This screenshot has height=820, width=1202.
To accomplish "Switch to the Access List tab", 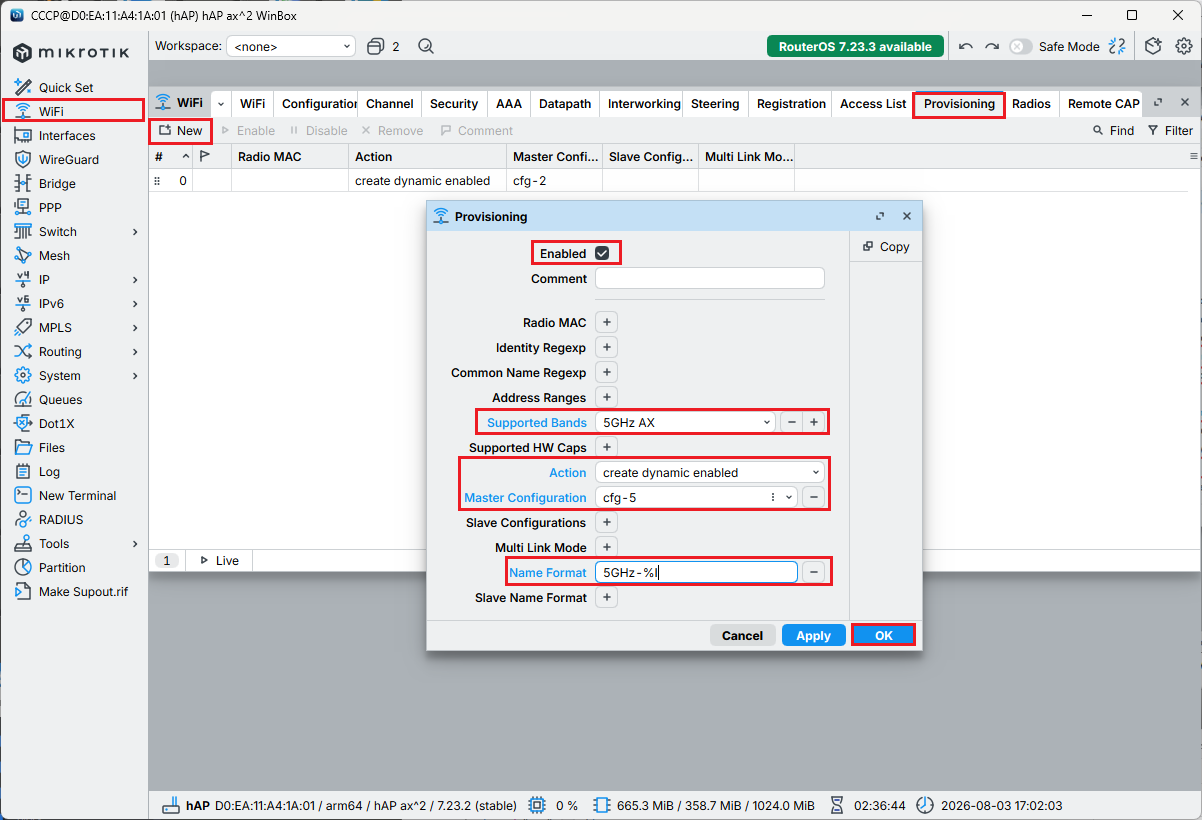I will [x=873, y=103].
